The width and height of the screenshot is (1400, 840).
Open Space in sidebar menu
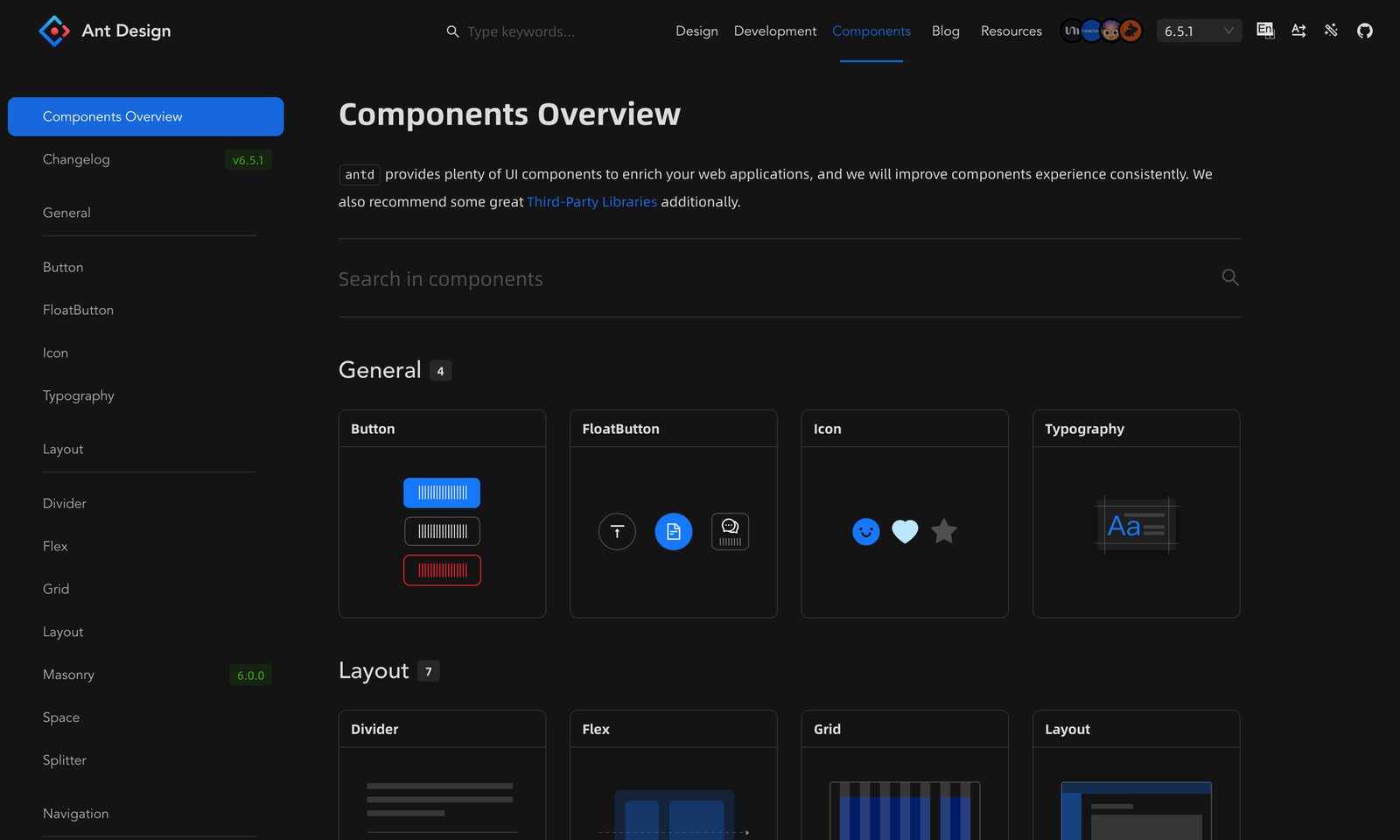point(145,717)
